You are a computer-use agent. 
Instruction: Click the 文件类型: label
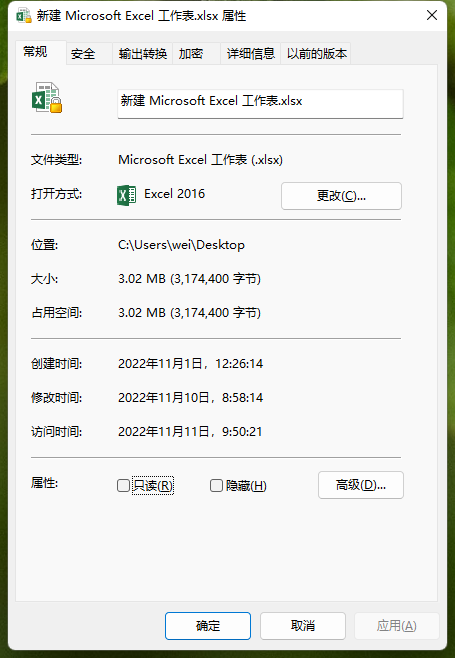click(x=57, y=160)
